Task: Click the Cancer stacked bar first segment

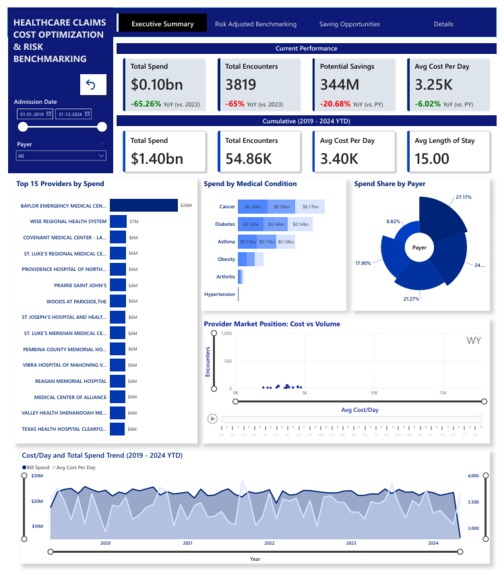Action: coord(253,206)
